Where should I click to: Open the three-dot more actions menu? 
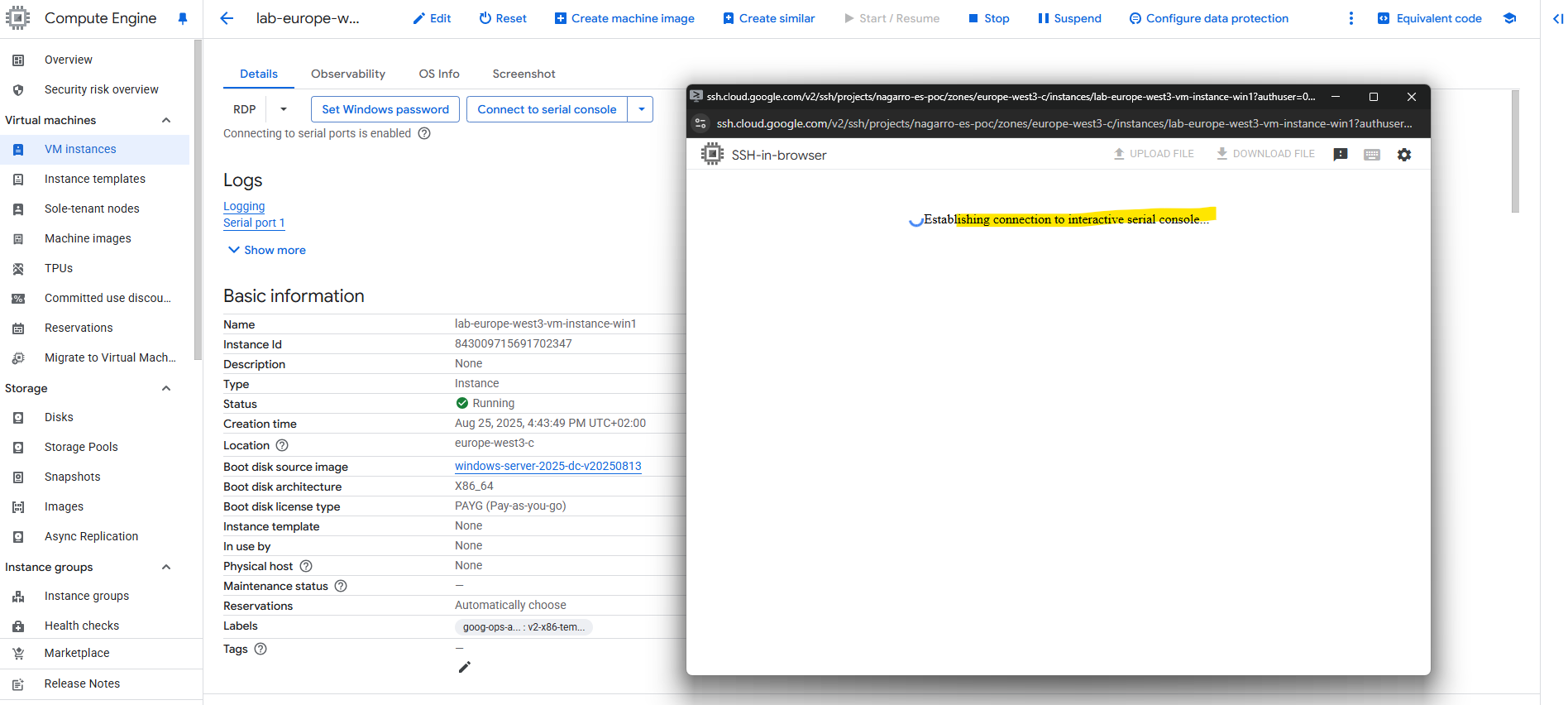pyautogui.click(x=1351, y=18)
